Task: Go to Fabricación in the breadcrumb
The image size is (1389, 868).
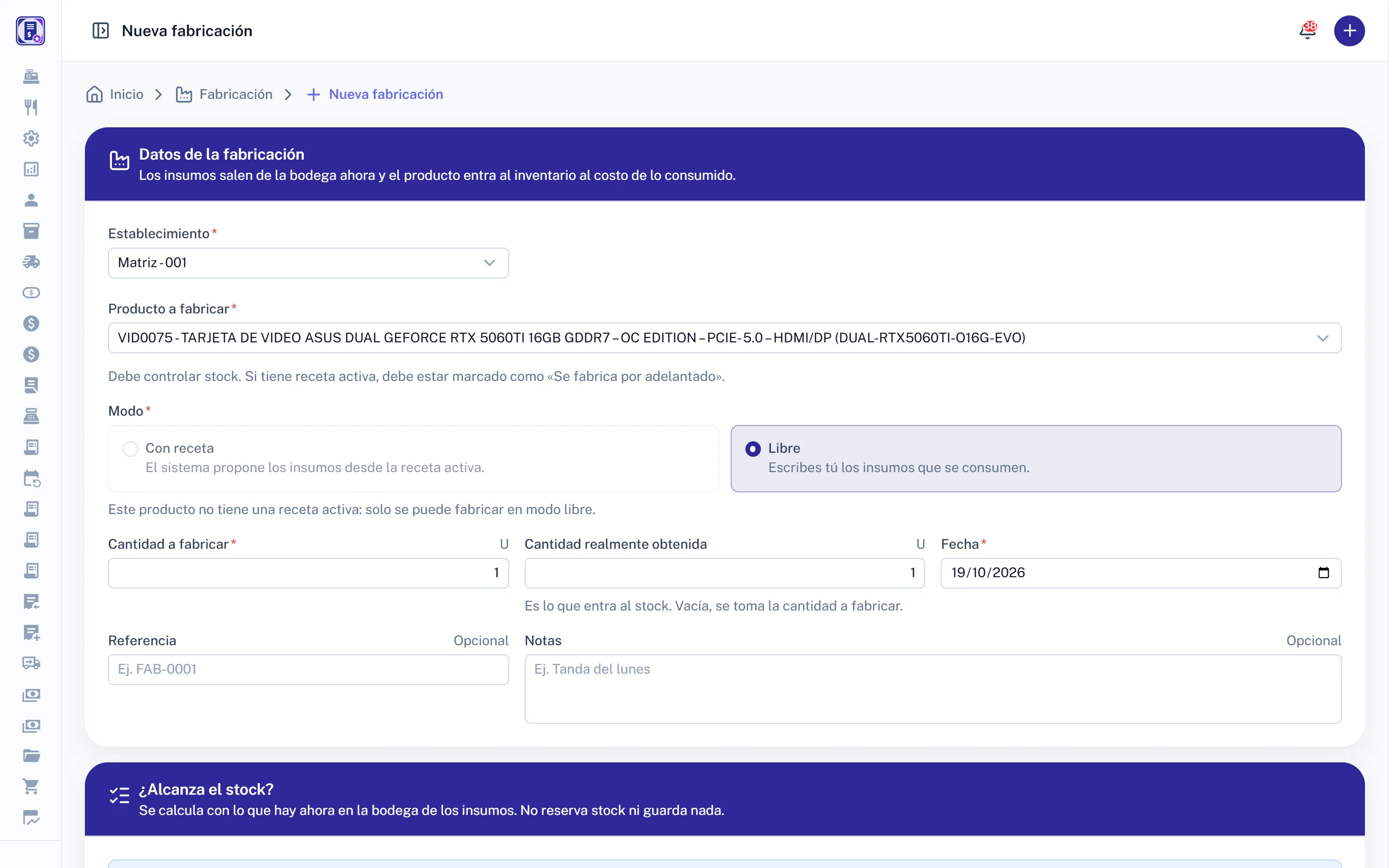Action: [x=224, y=94]
